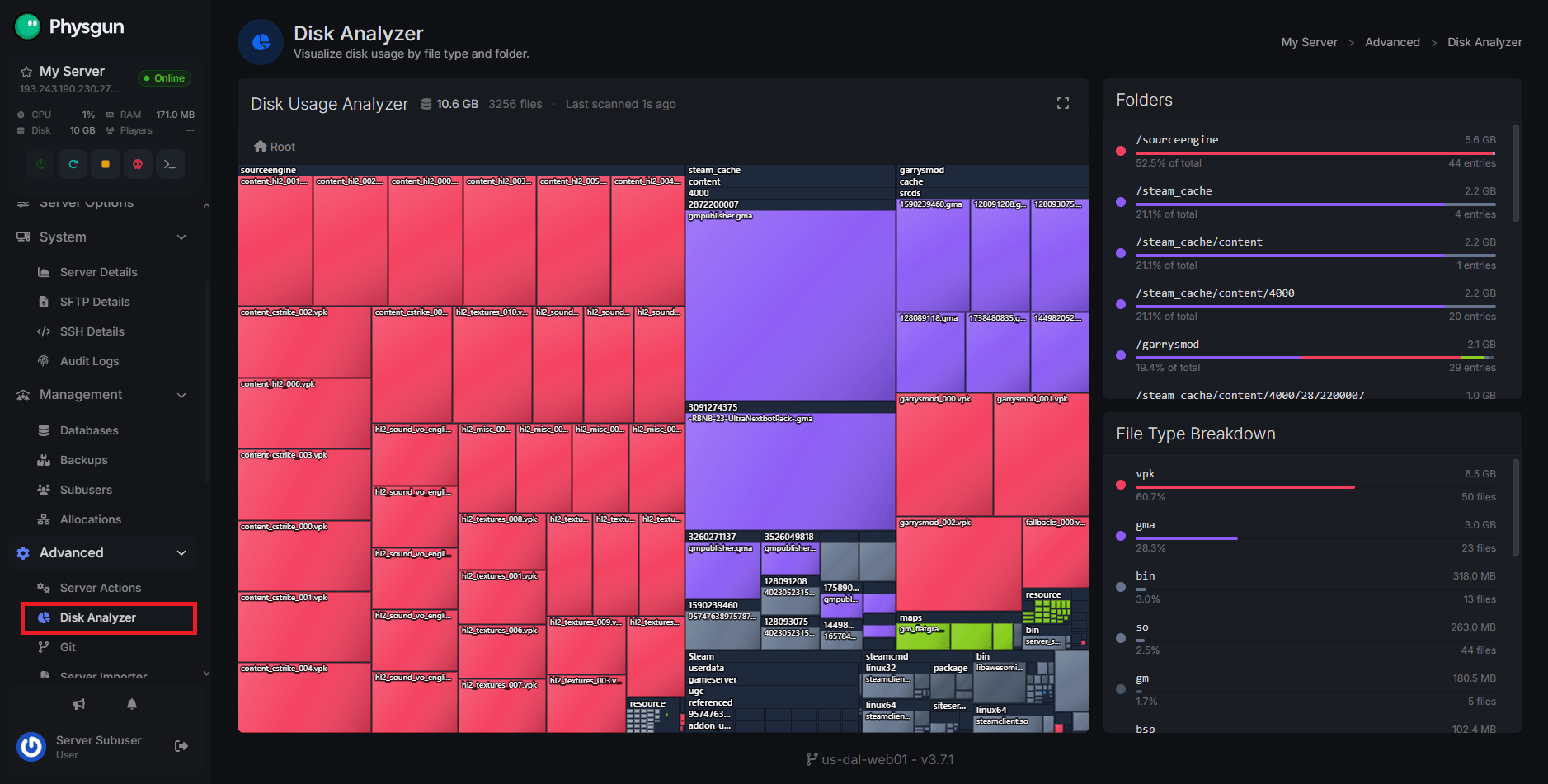Click the red kill server icon
Screen dimensions: 1548x784
(138, 164)
